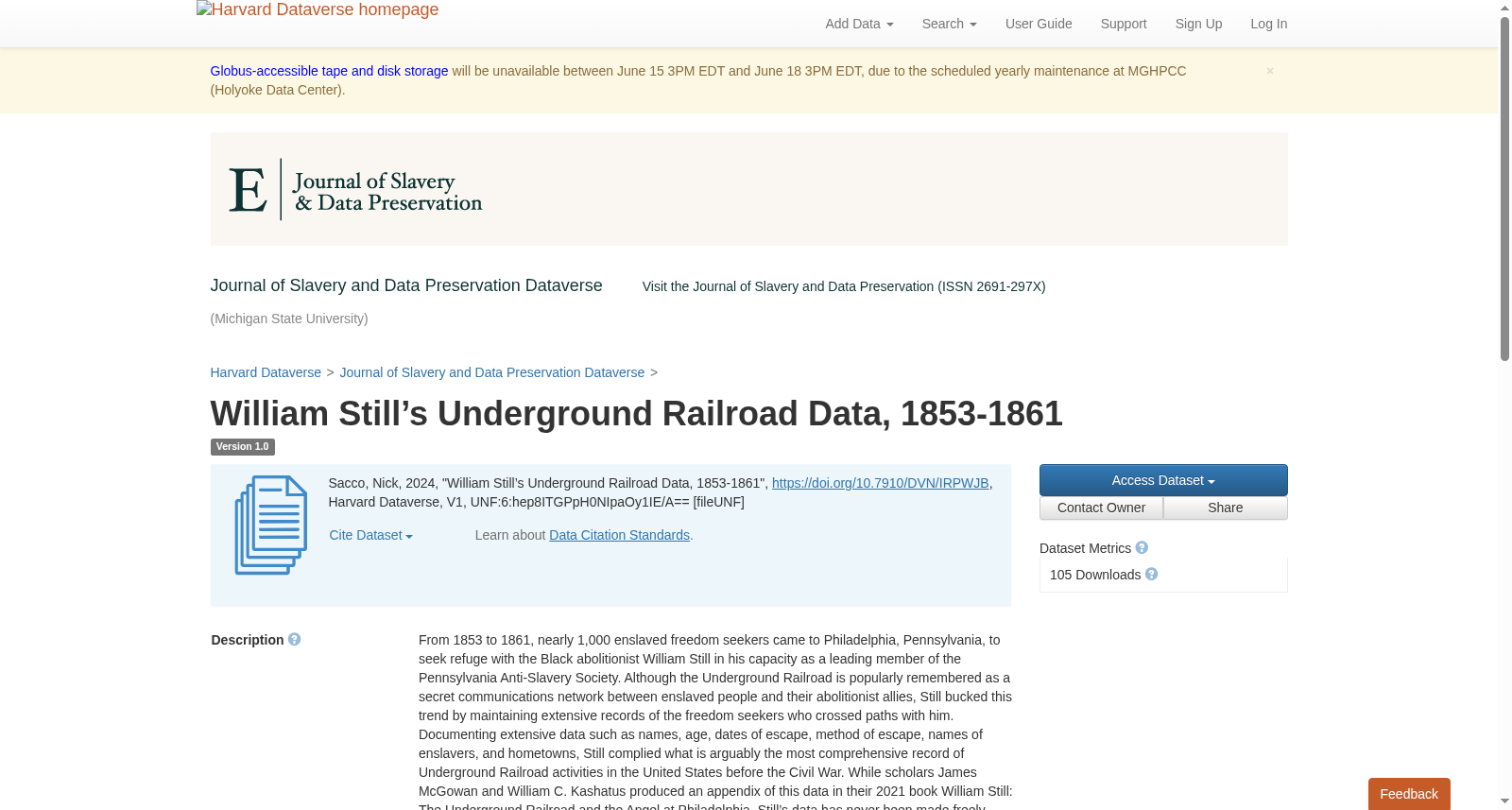
Task: Click the Journal of Slavery and Data Preservation Dataverse heading
Action: (406, 285)
